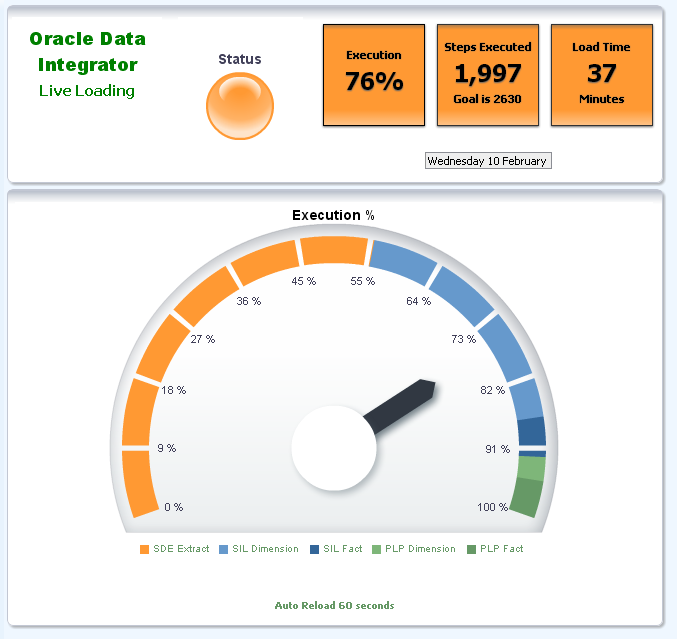
Task: Click the dark green PLP Fact gauge segment
Action: point(527,497)
